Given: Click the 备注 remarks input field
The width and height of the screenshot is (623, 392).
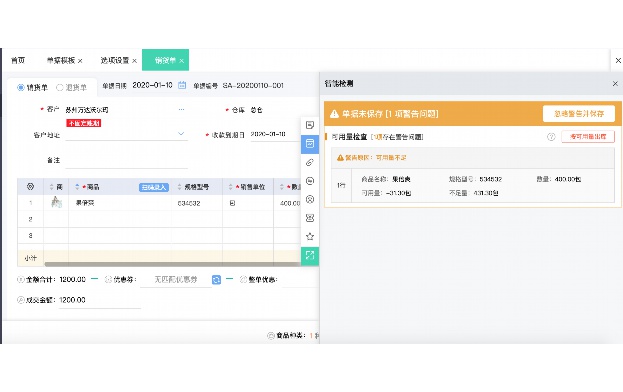Looking at the screenshot, I should pyautogui.click(x=126, y=161).
